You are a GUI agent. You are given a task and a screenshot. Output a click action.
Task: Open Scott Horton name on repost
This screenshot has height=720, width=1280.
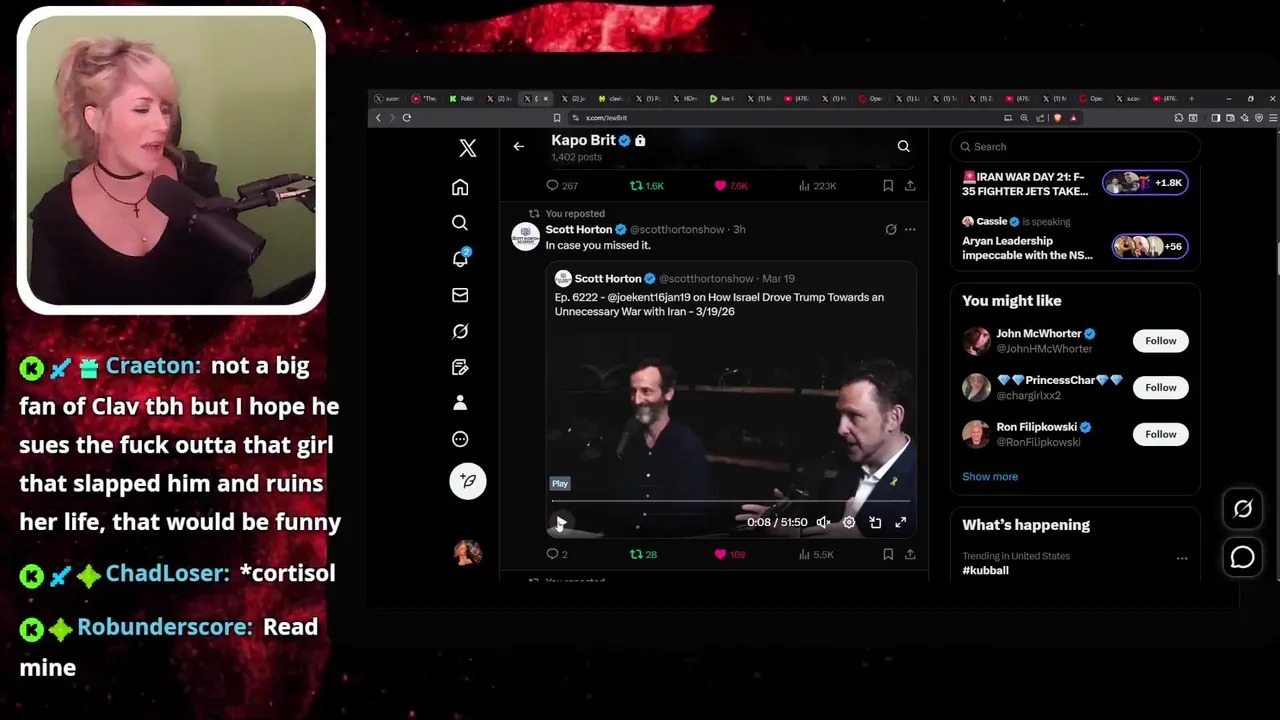(579, 229)
